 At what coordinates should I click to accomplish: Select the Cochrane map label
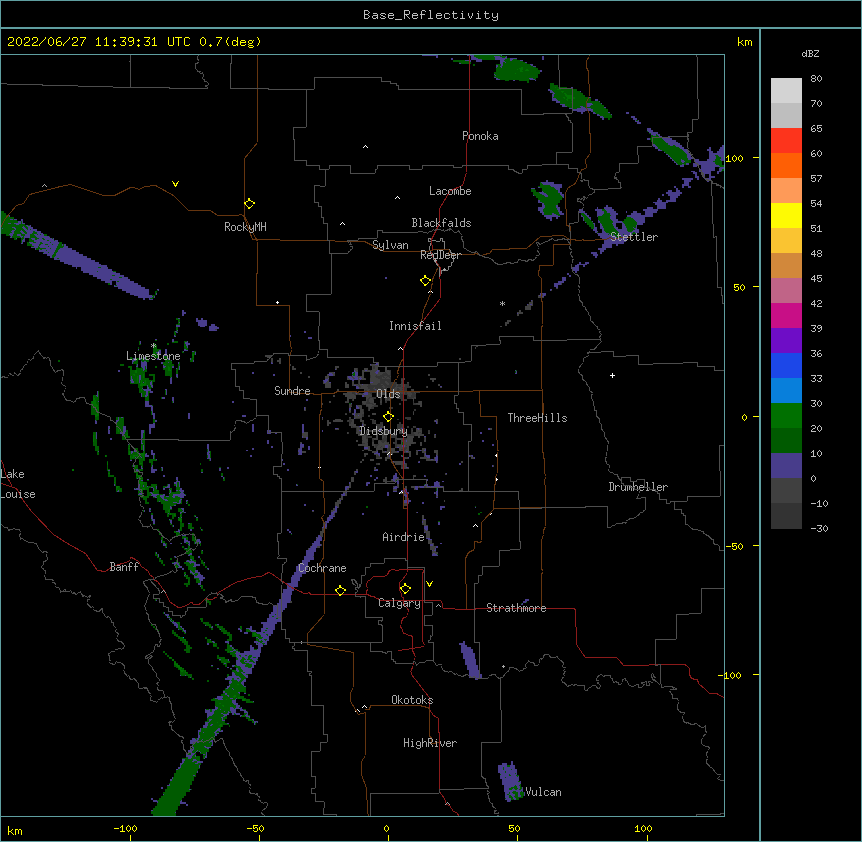(322, 568)
